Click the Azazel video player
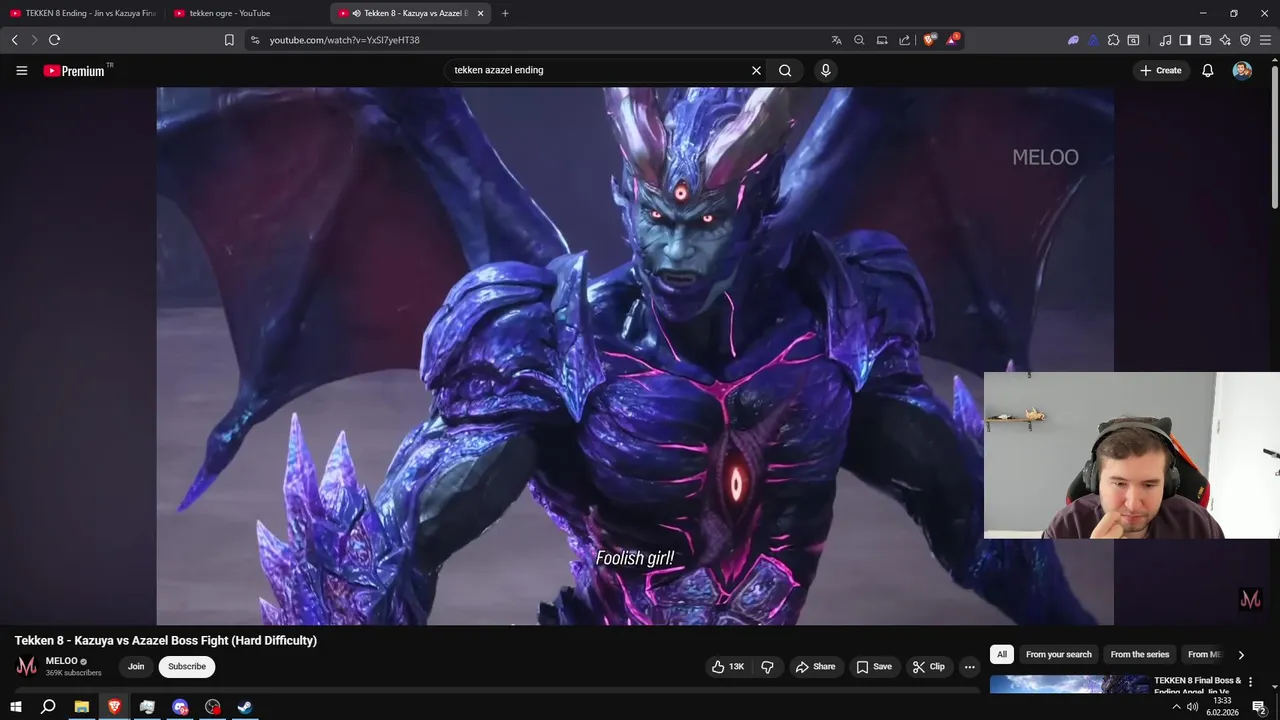Image resolution: width=1280 pixels, height=720 pixels. [635, 356]
